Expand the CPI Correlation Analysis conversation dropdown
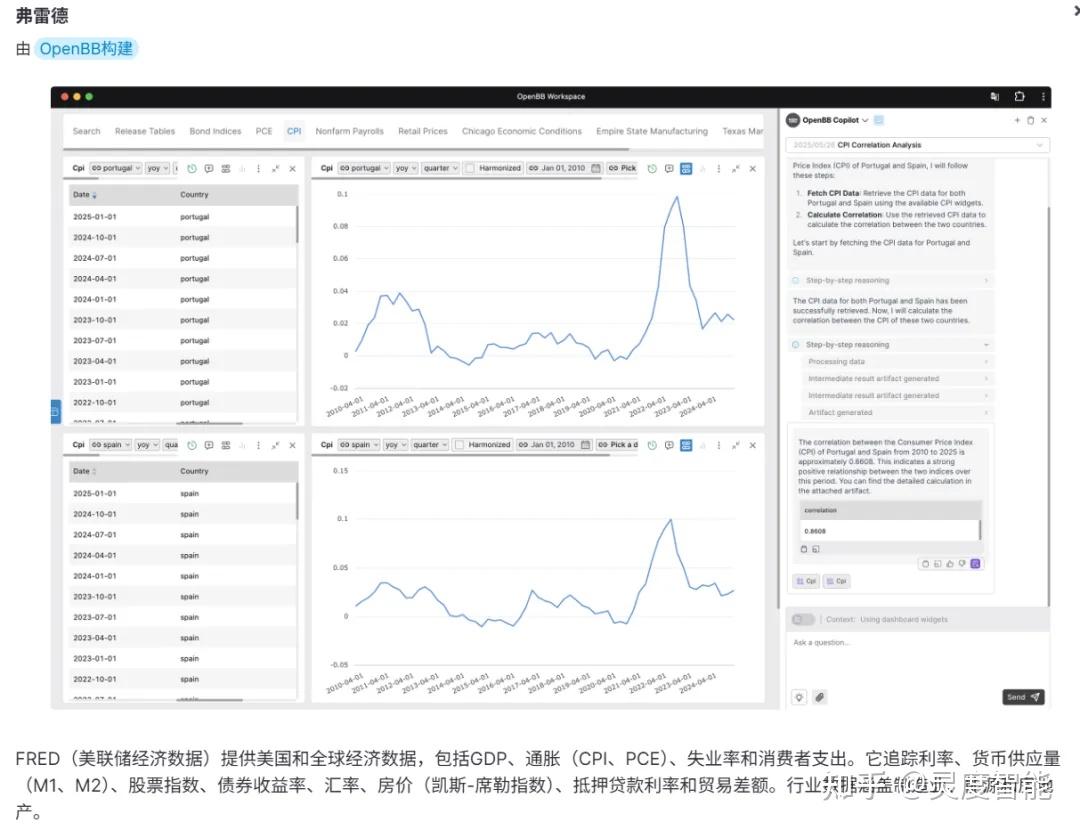This screenshot has height=830, width=1080. coord(1040,145)
